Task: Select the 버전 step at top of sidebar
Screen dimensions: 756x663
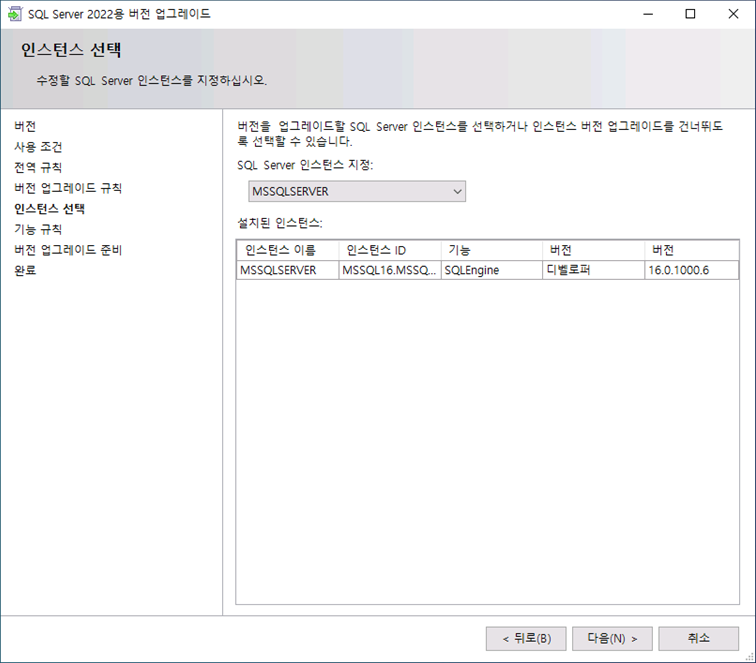Action: pyautogui.click(x=25, y=126)
